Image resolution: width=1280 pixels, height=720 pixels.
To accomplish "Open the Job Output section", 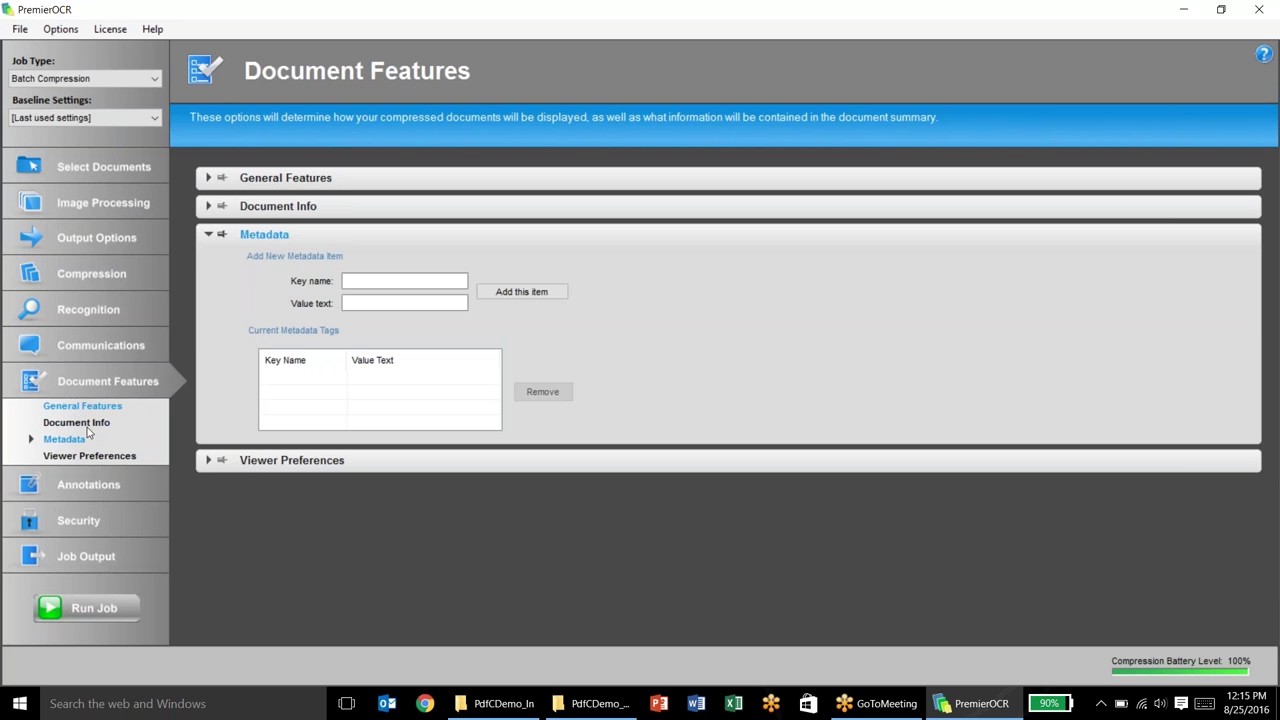I will click(x=85, y=556).
